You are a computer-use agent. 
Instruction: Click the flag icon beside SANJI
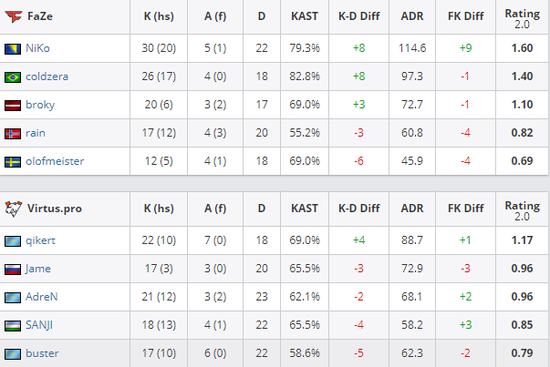(13, 326)
